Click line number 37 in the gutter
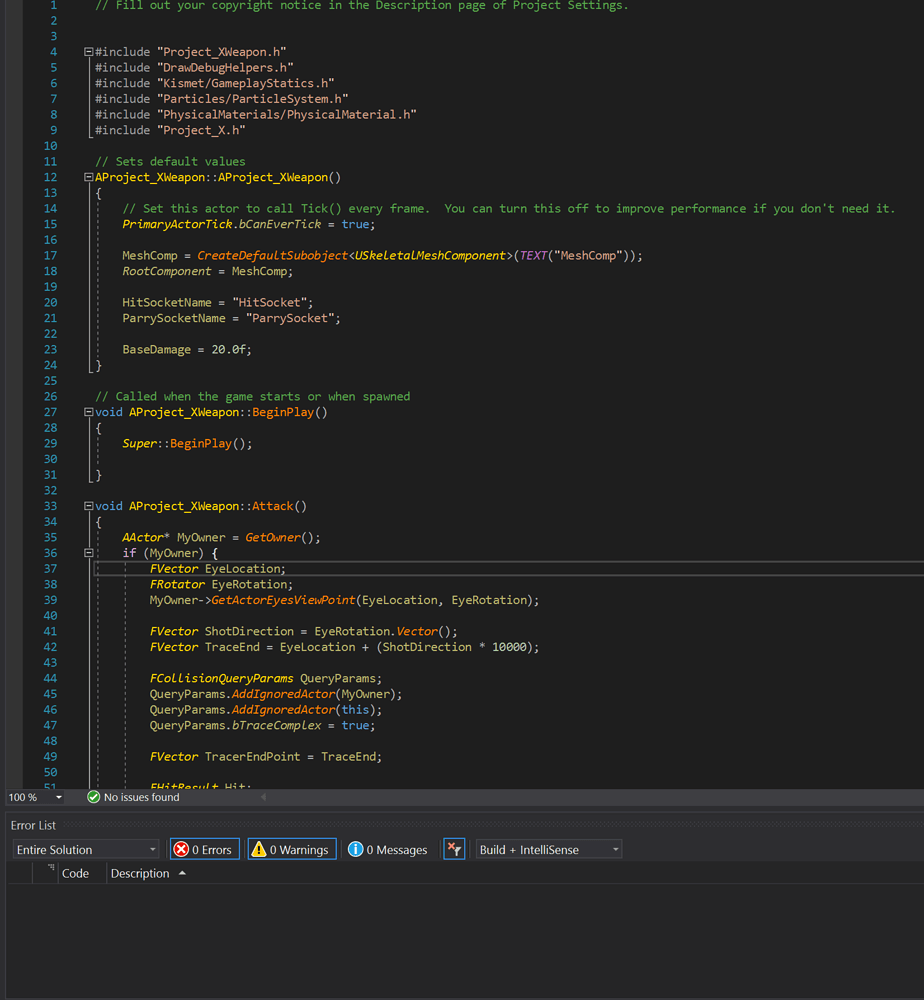Image resolution: width=924 pixels, height=1000 pixels. pos(50,569)
